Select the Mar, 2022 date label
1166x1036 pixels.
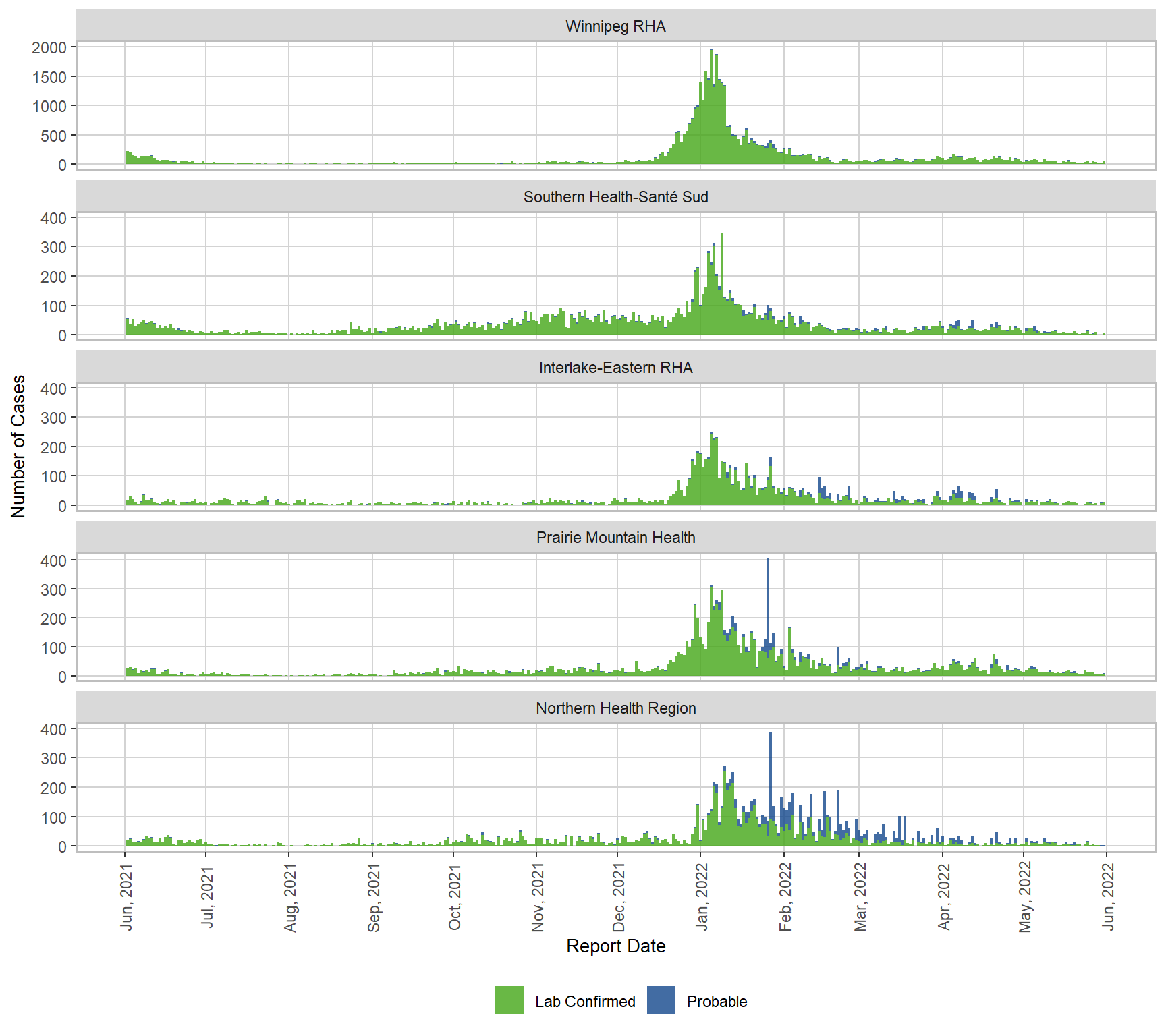(x=860, y=897)
